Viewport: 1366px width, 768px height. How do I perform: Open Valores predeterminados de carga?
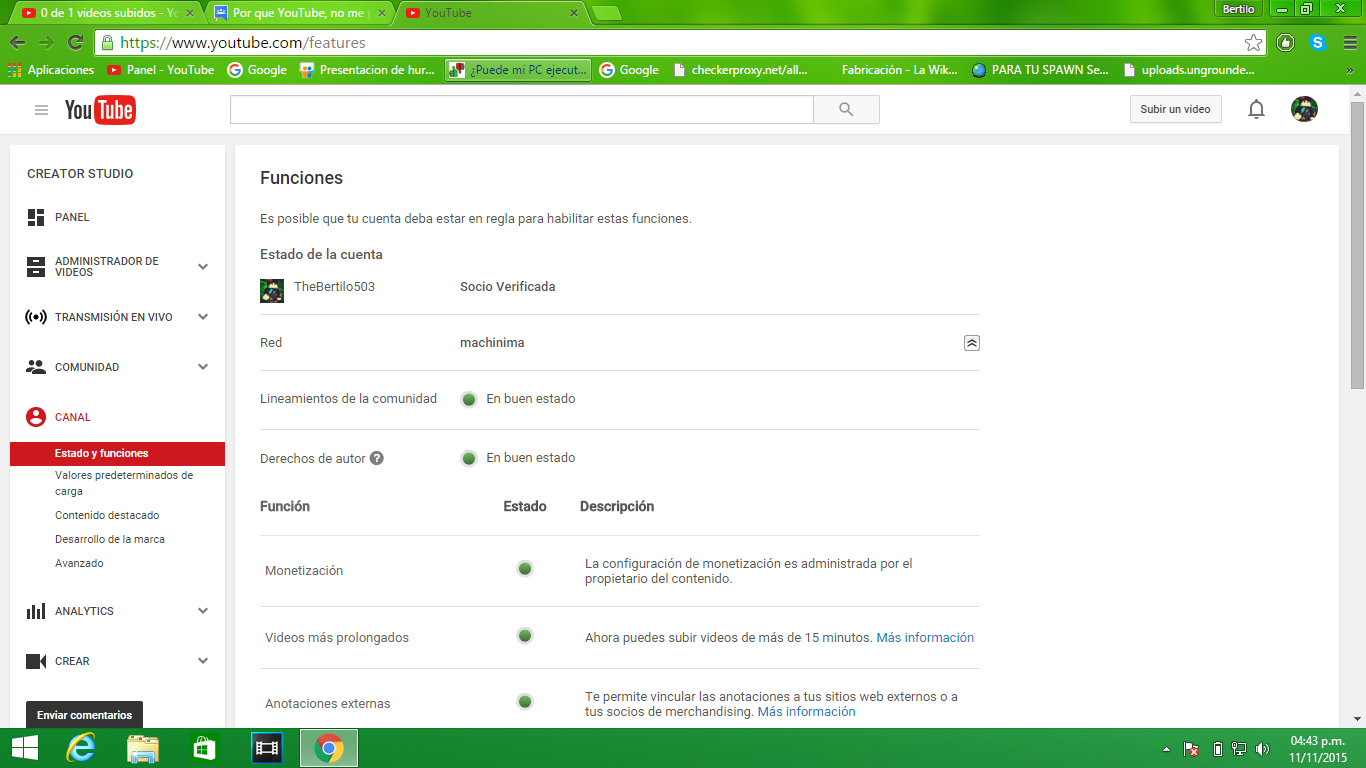pyautogui.click(x=124, y=484)
